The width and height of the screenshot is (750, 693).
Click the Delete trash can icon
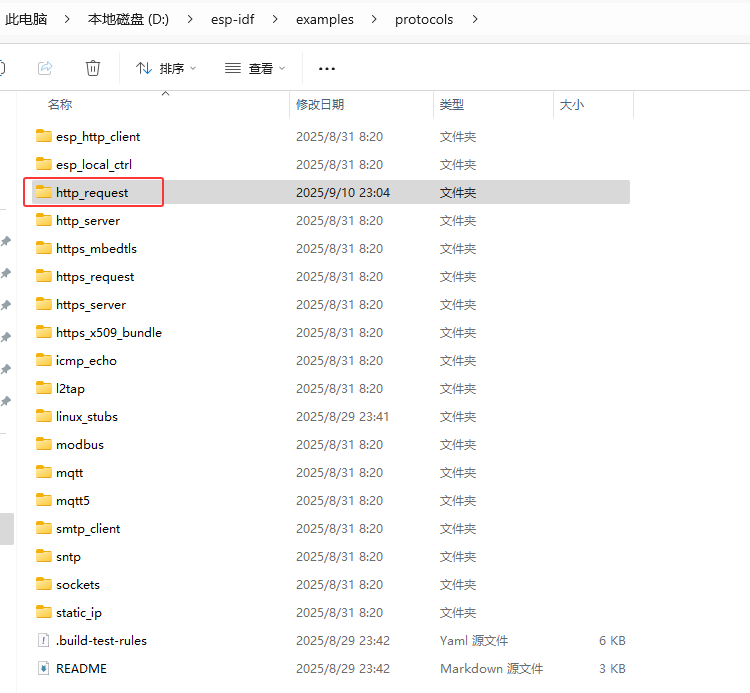point(93,68)
